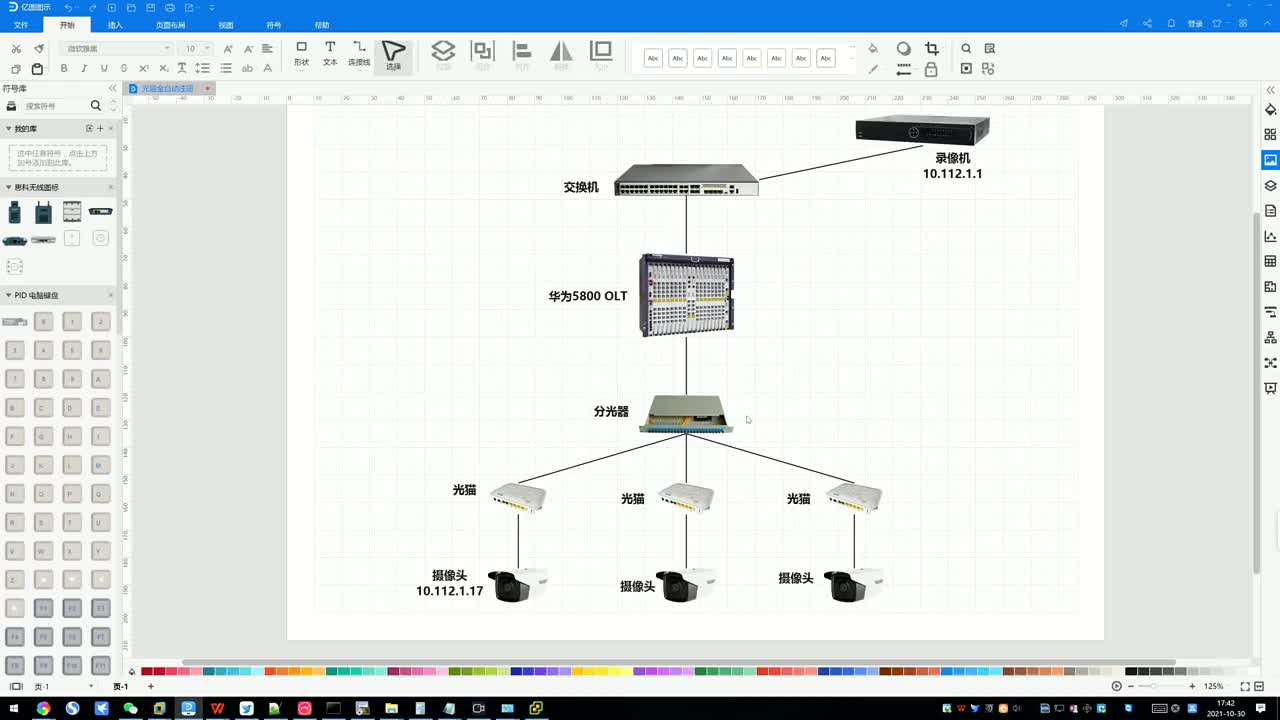Click the line spacing icon

pos(203,69)
